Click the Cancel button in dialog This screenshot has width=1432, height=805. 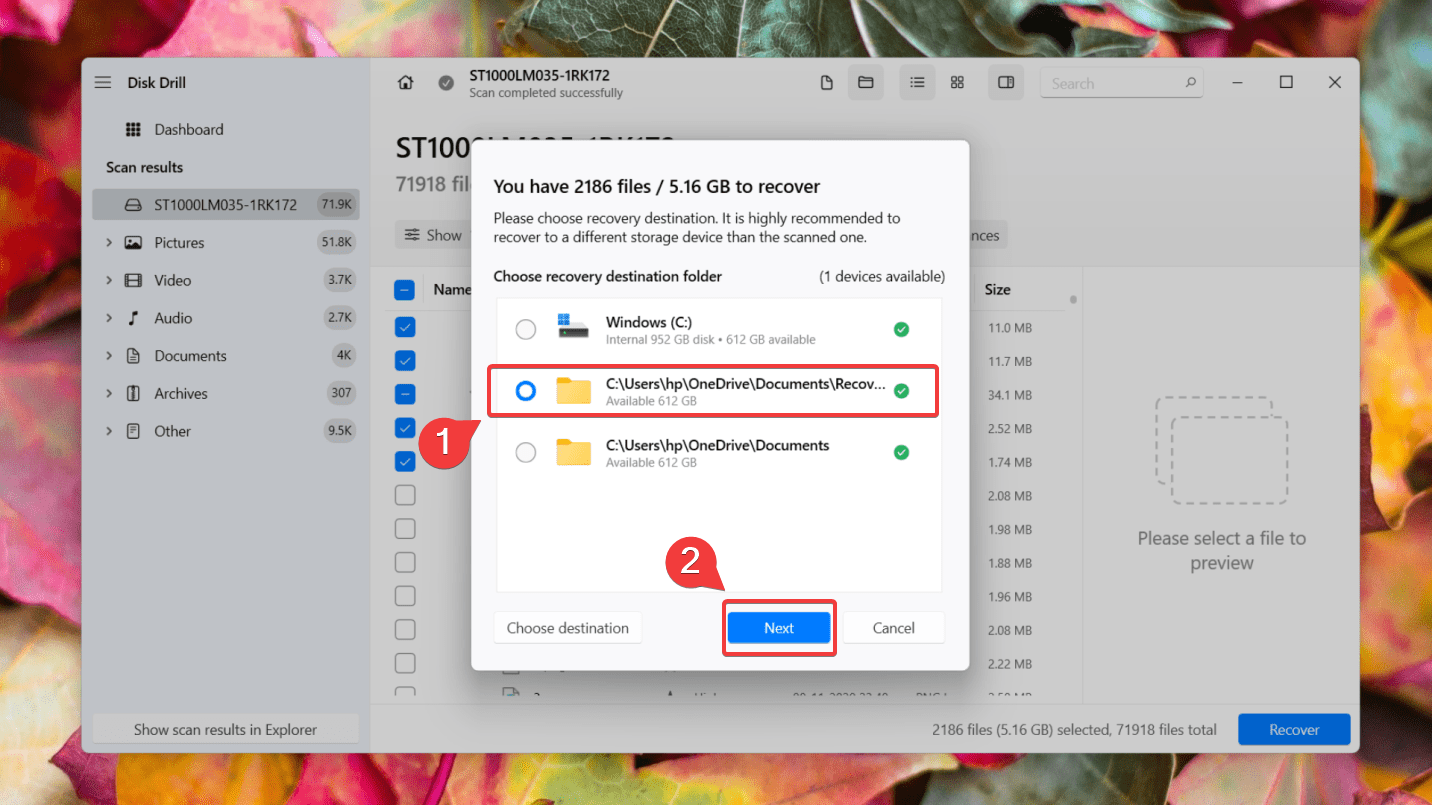893,628
